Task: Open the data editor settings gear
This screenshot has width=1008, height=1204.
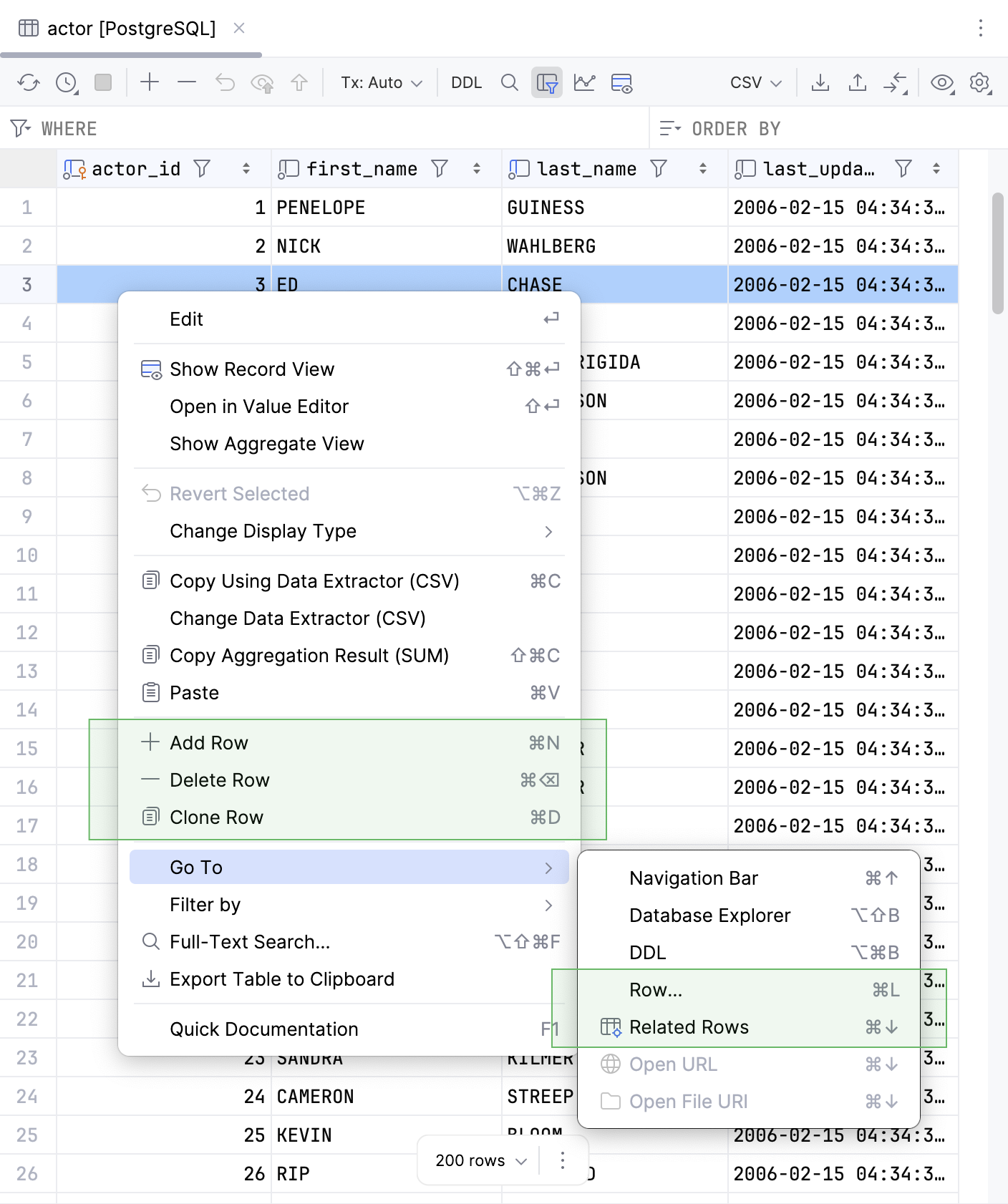Action: 979,82
